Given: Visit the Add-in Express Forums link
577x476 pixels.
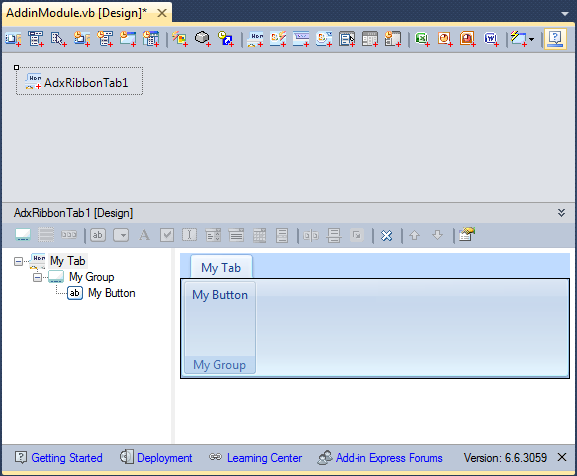Looking at the screenshot, I should click(x=389, y=458).
